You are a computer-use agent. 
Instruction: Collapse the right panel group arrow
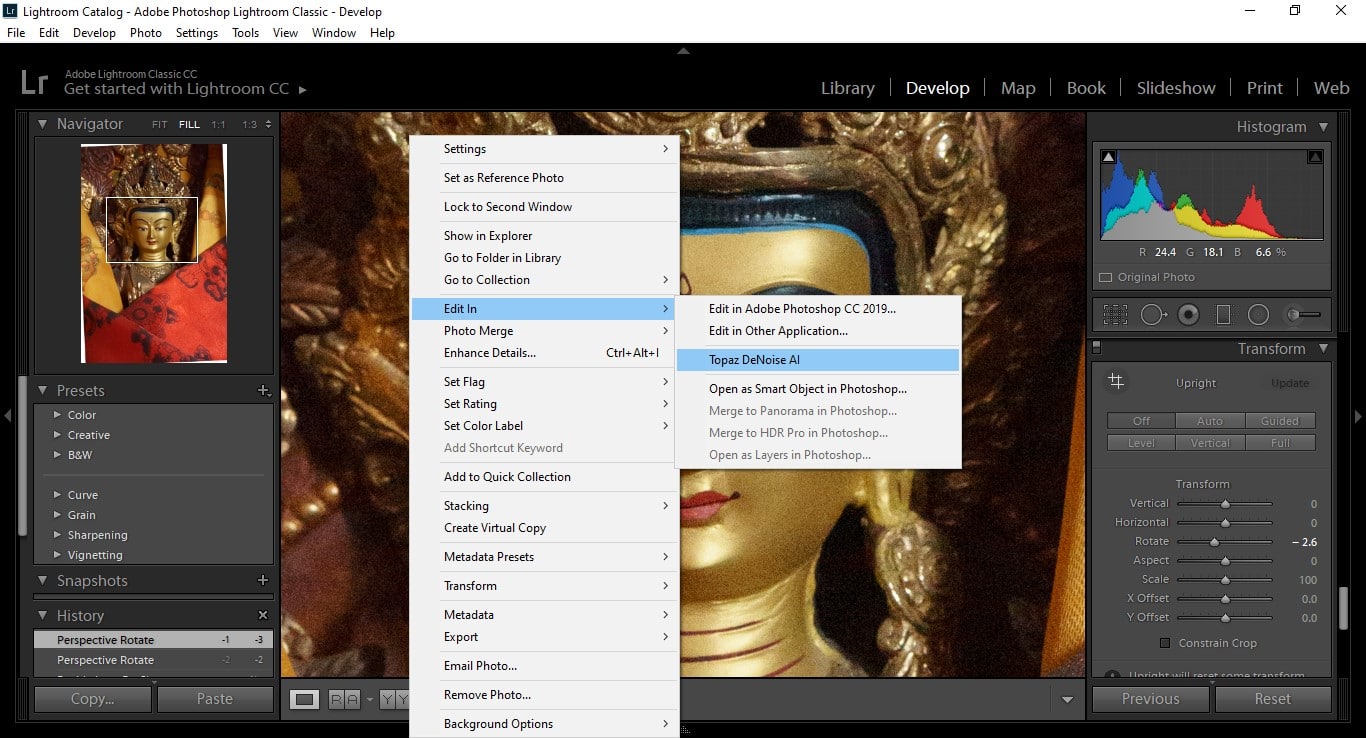pyautogui.click(x=1358, y=416)
